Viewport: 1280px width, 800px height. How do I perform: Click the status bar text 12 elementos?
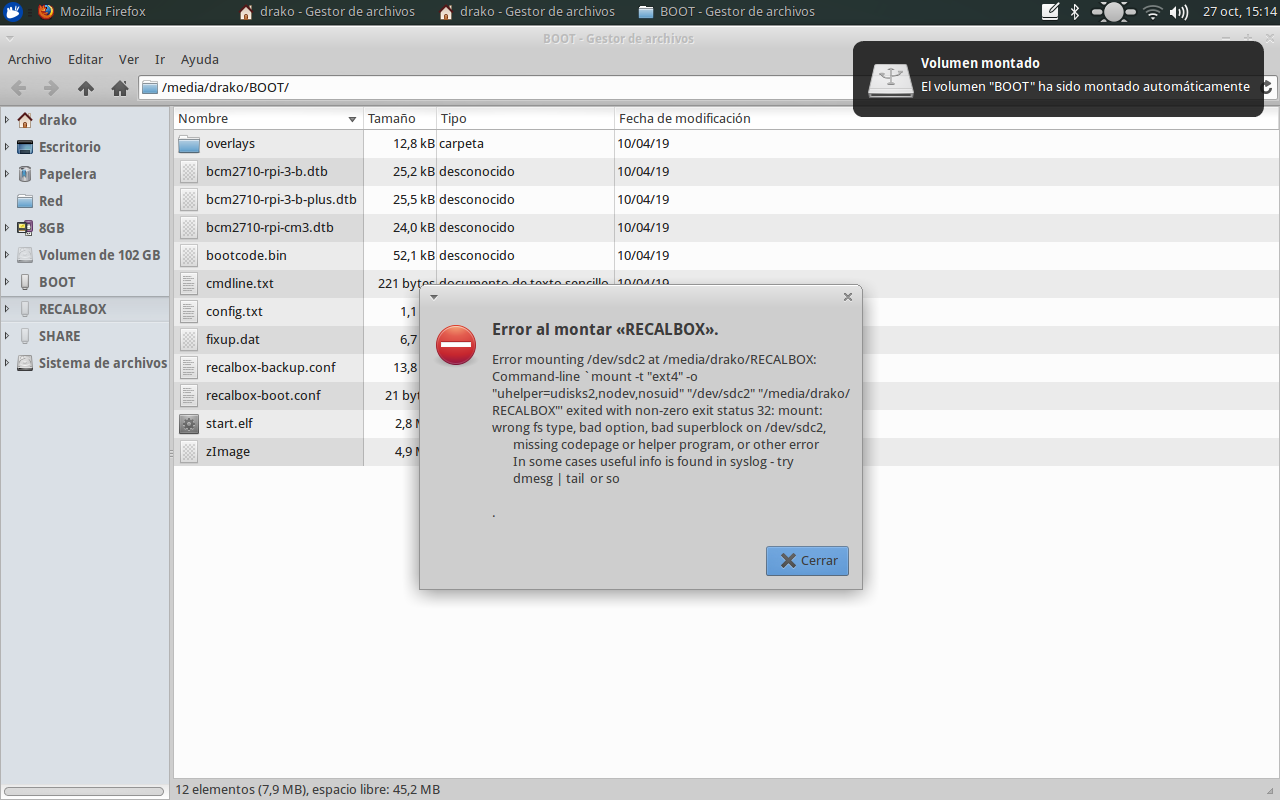pos(307,790)
